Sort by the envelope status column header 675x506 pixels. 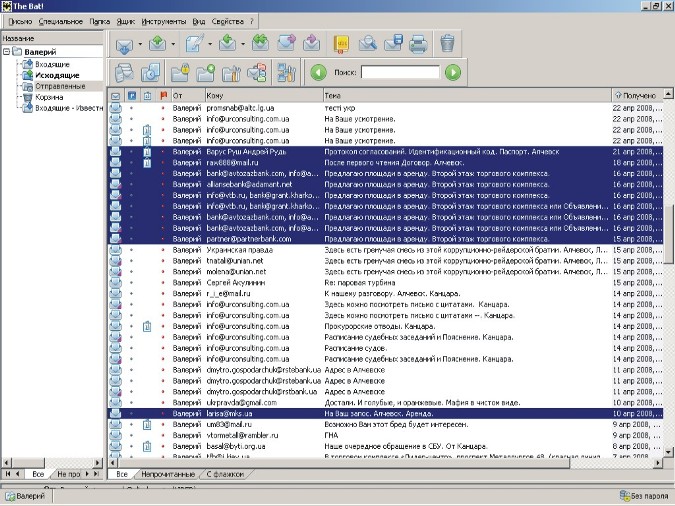point(115,96)
